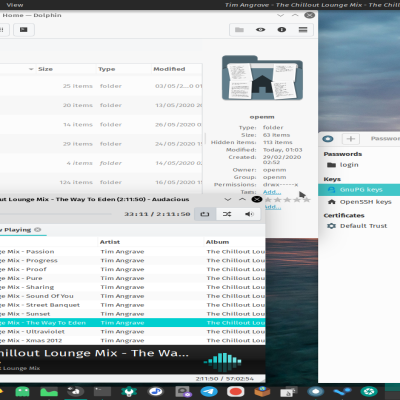Switch to the Now Playing playlist tab
The height and width of the screenshot is (400, 400).
click(x=17, y=230)
